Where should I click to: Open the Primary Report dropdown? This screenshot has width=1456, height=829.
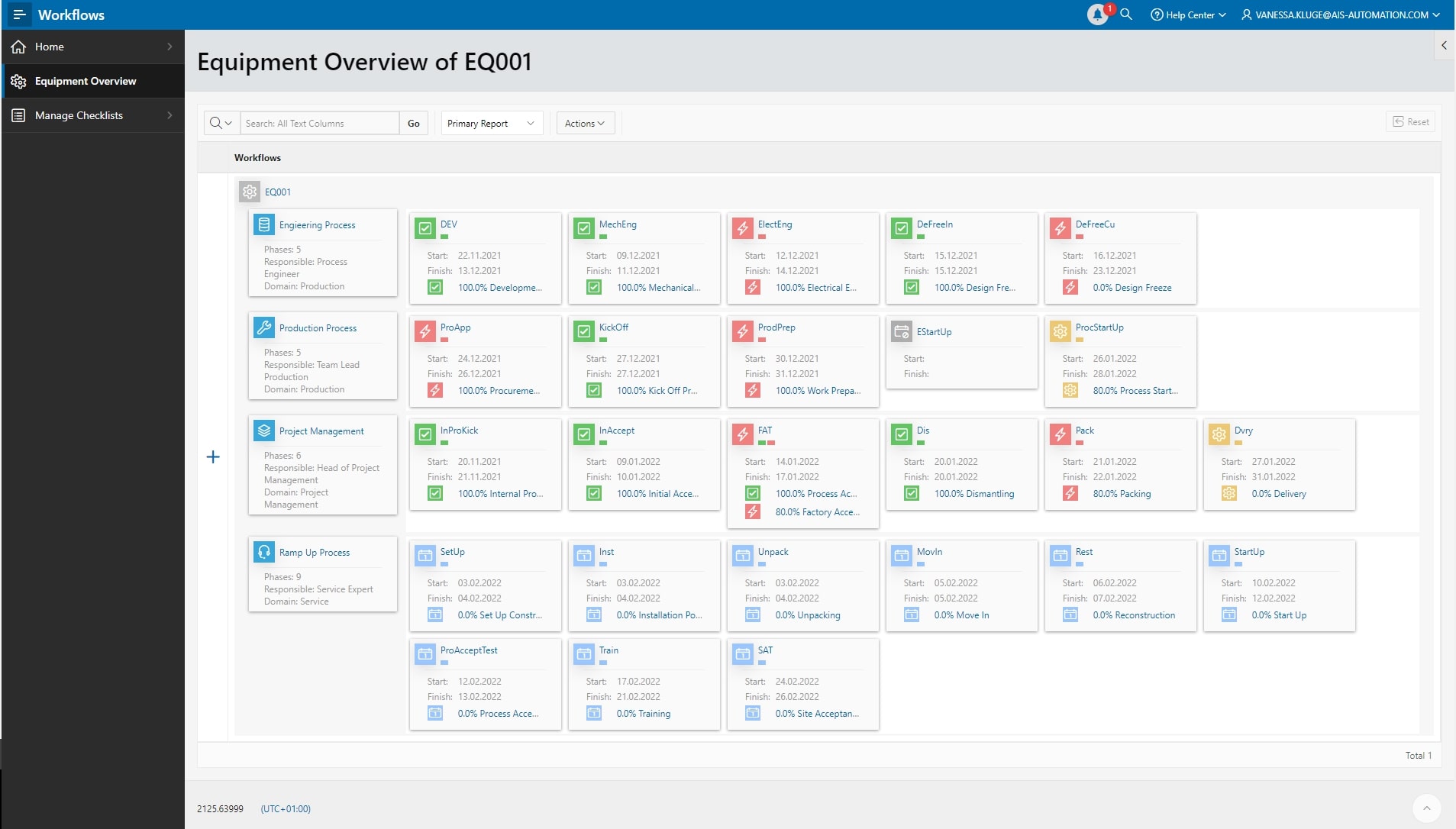(x=492, y=123)
